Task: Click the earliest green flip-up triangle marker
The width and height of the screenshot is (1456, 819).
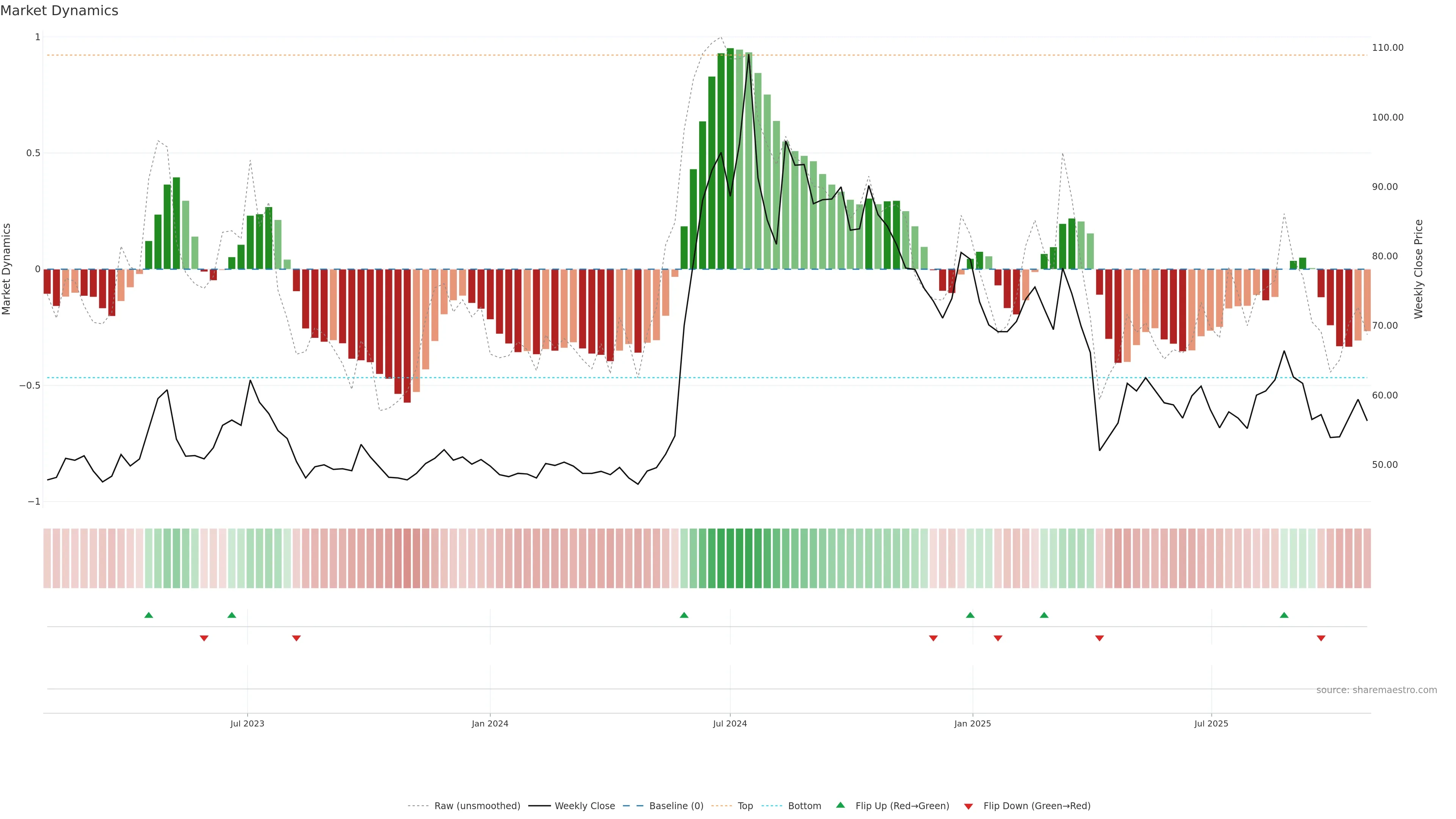Action: [x=149, y=615]
